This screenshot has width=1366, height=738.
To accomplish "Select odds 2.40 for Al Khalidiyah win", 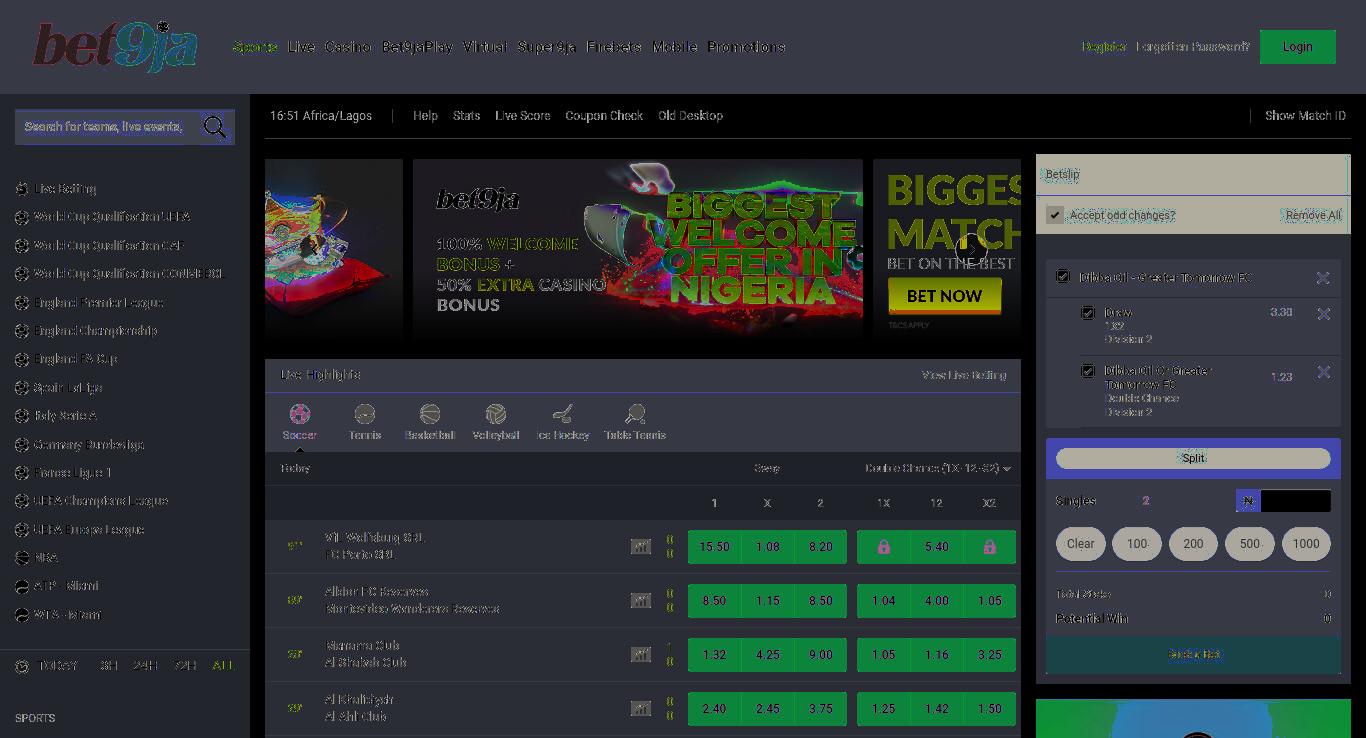I will (714, 709).
